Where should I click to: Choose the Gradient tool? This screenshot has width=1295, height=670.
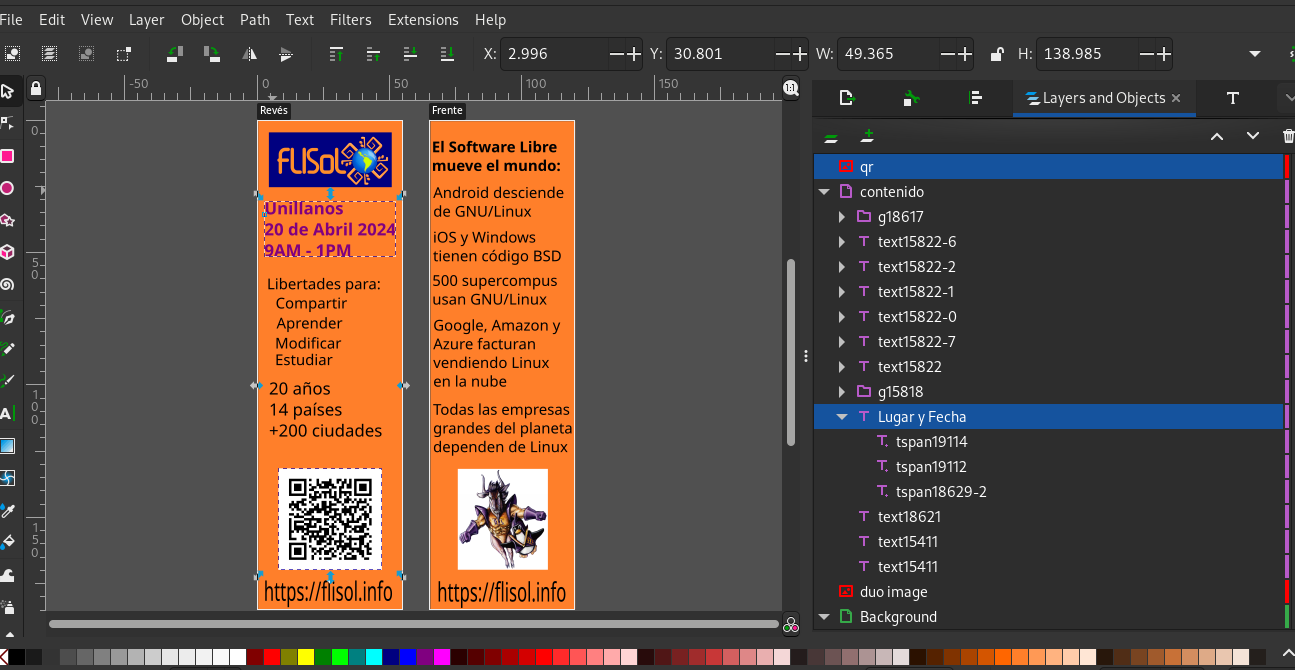(x=8, y=446)
